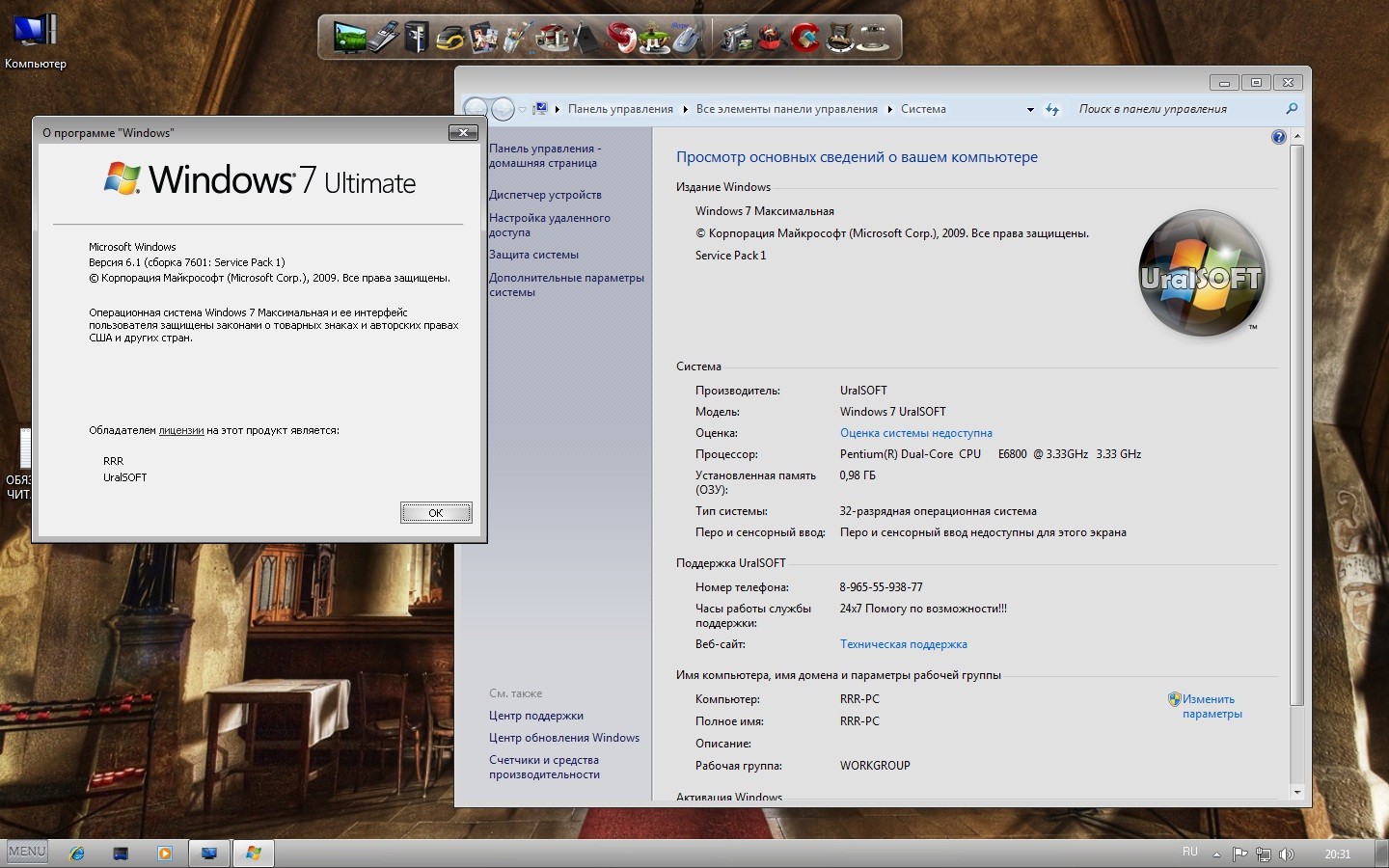The height and width of the screenshot is (868, 1389).
Task: Launch the yellow boombox icon in the dock
Action: 449,38
